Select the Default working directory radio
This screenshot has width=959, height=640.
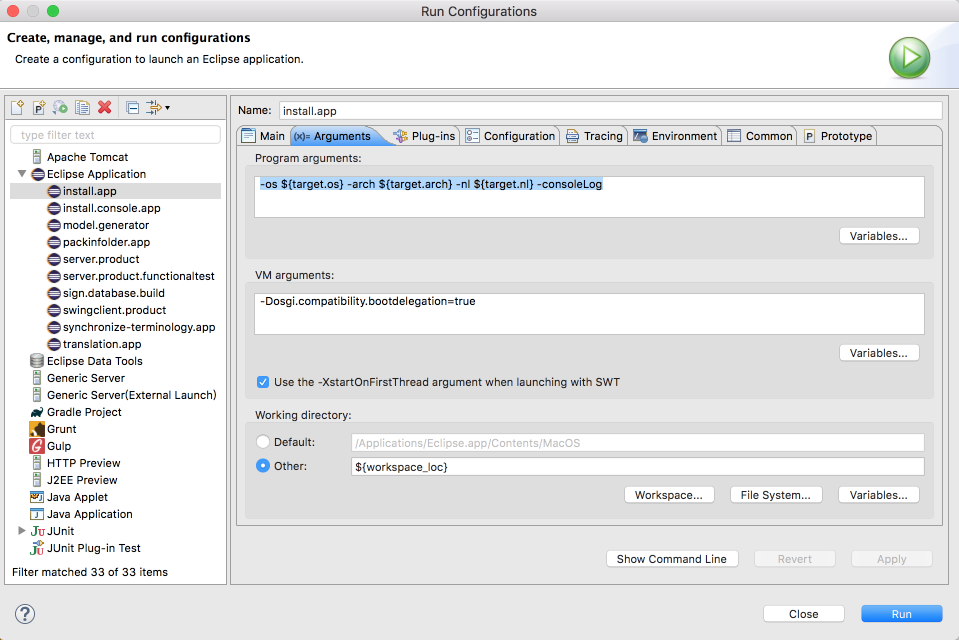[263, 442]
